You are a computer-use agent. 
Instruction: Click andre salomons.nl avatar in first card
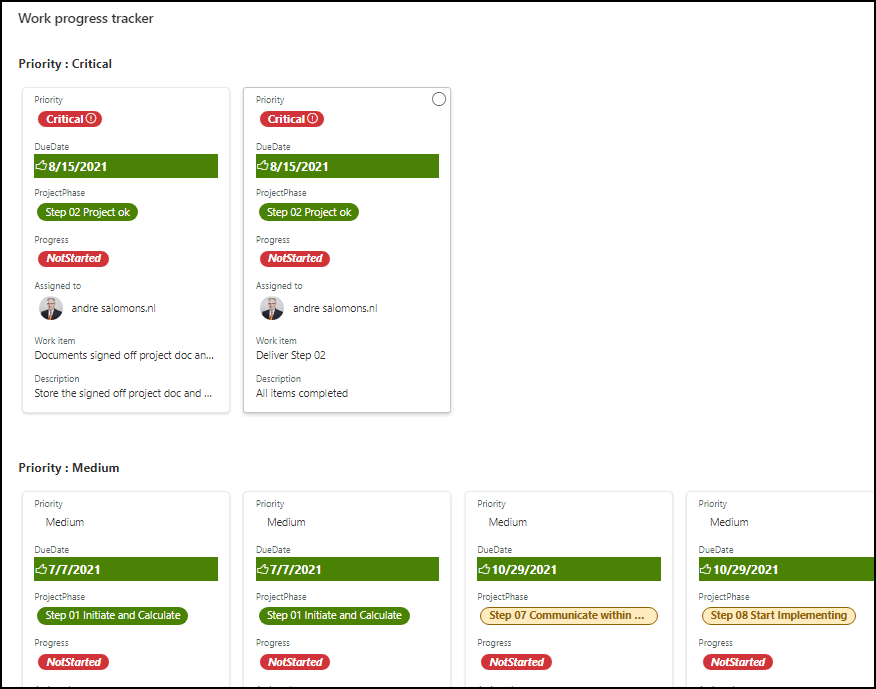click(51, 308)
